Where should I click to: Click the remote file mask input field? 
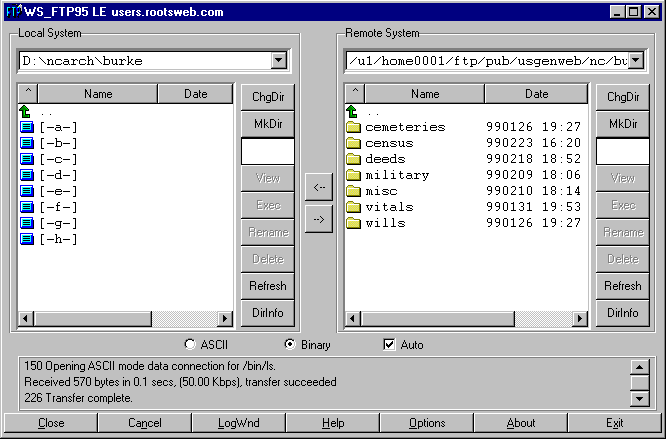tap(622, 151)
